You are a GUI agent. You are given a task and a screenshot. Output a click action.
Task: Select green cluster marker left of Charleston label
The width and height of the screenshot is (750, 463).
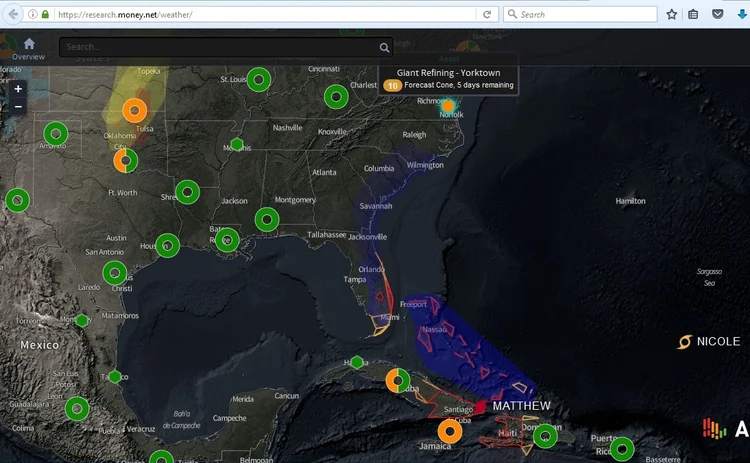(336, 97)
